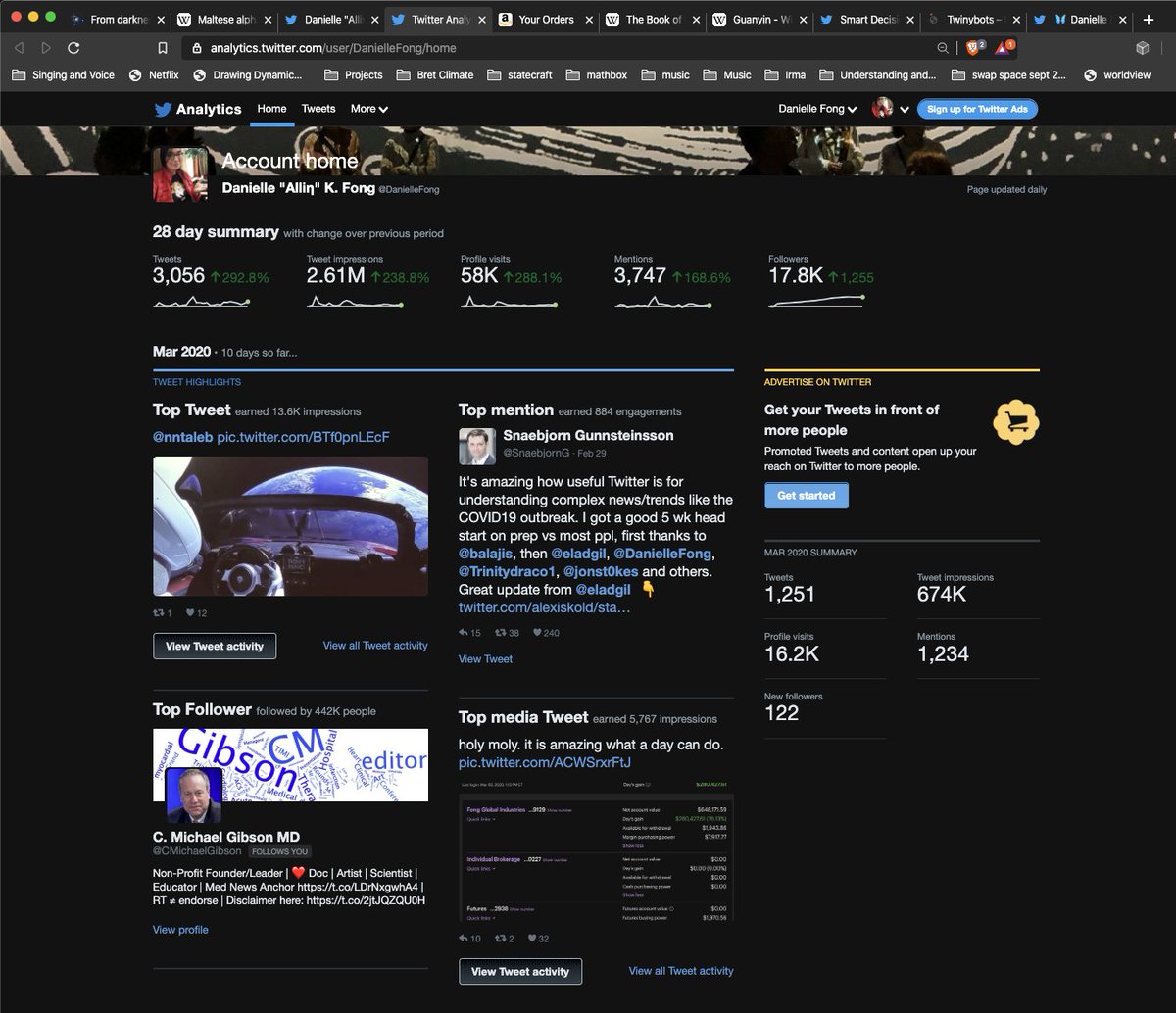Click the @nntaleb mention link
Viewport: 1176px width, 1013px height.
click(x=182, y=436)
